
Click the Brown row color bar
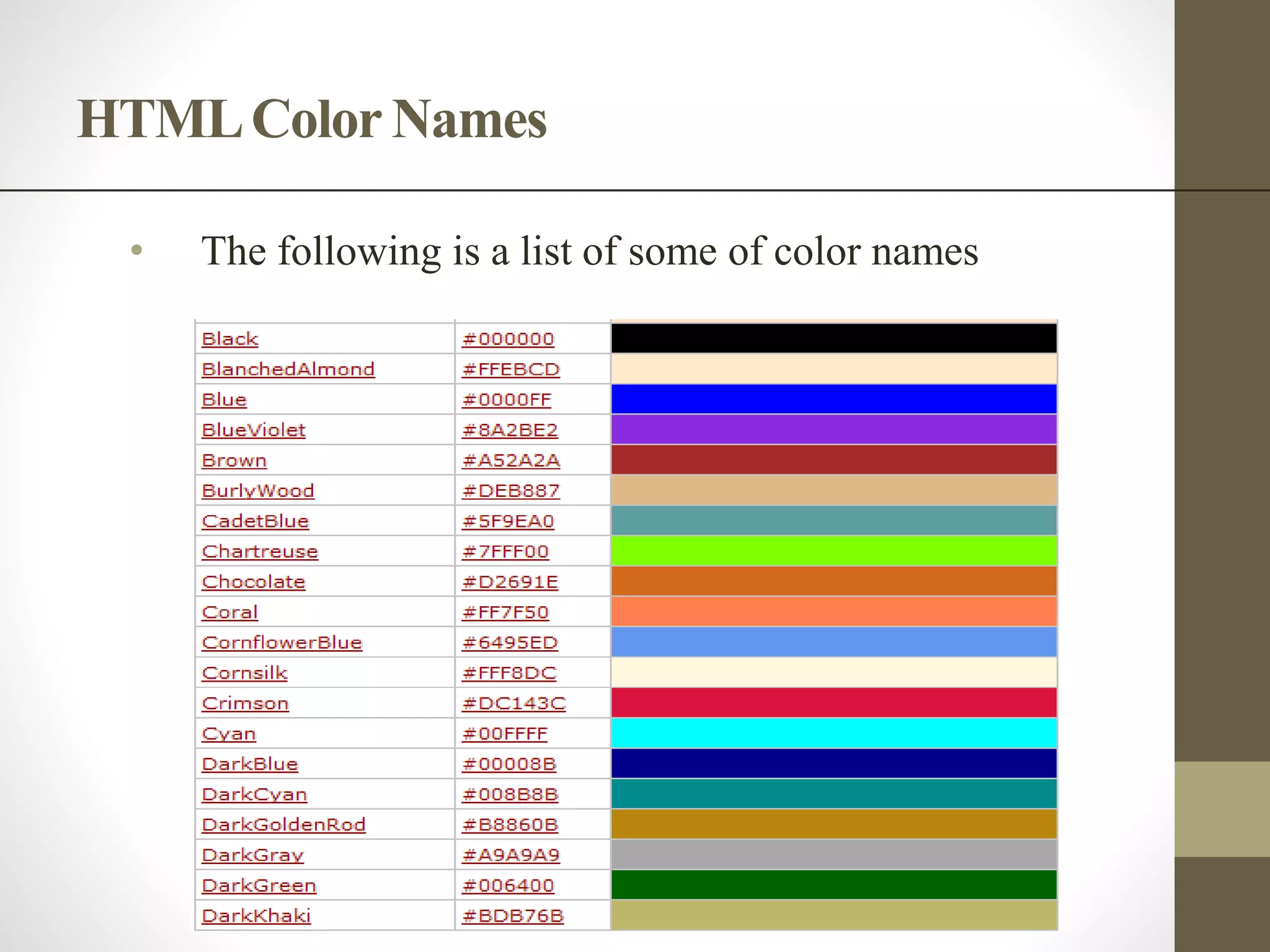click(x=834, y=460)
